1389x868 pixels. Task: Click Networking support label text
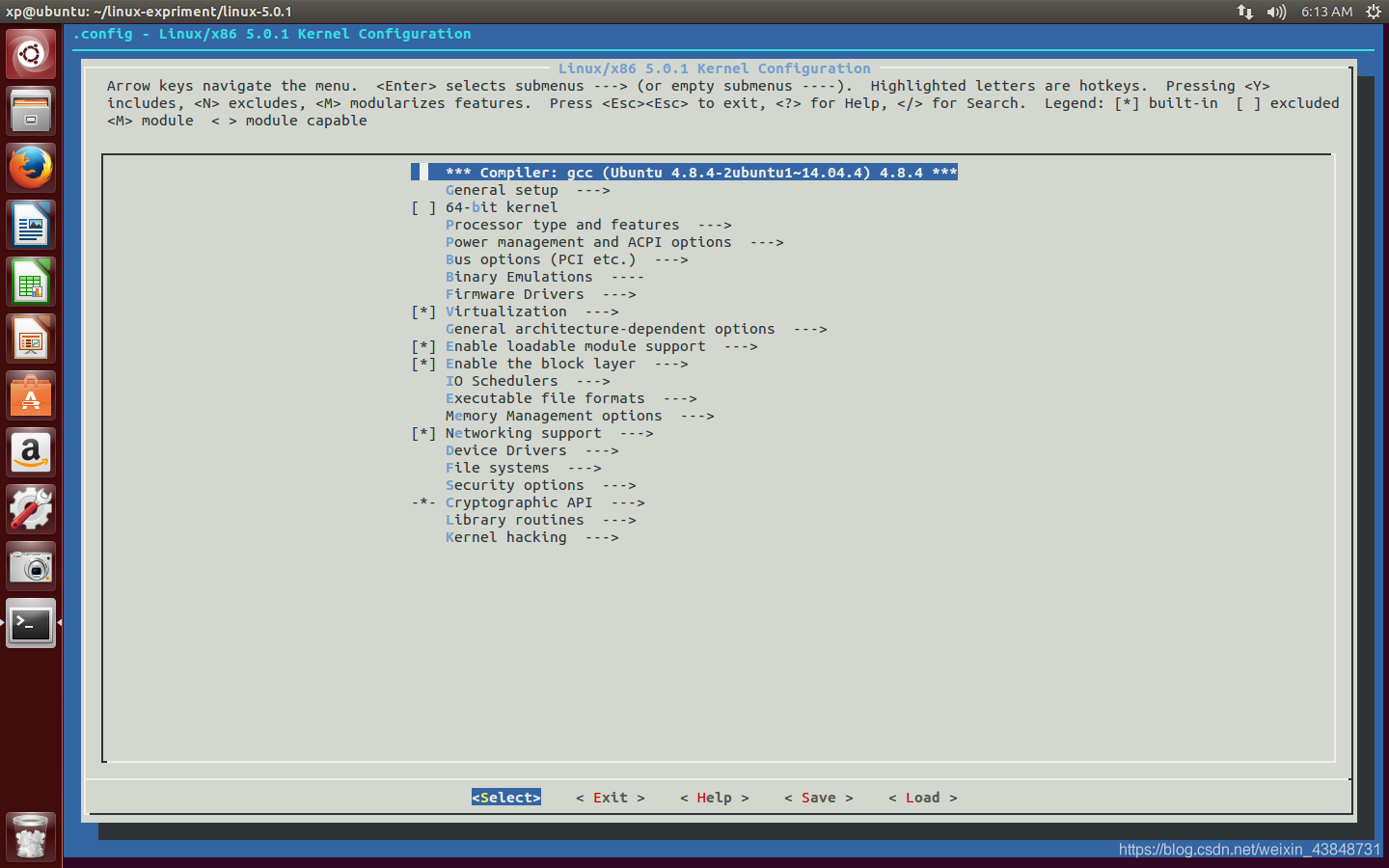(523, 433)
